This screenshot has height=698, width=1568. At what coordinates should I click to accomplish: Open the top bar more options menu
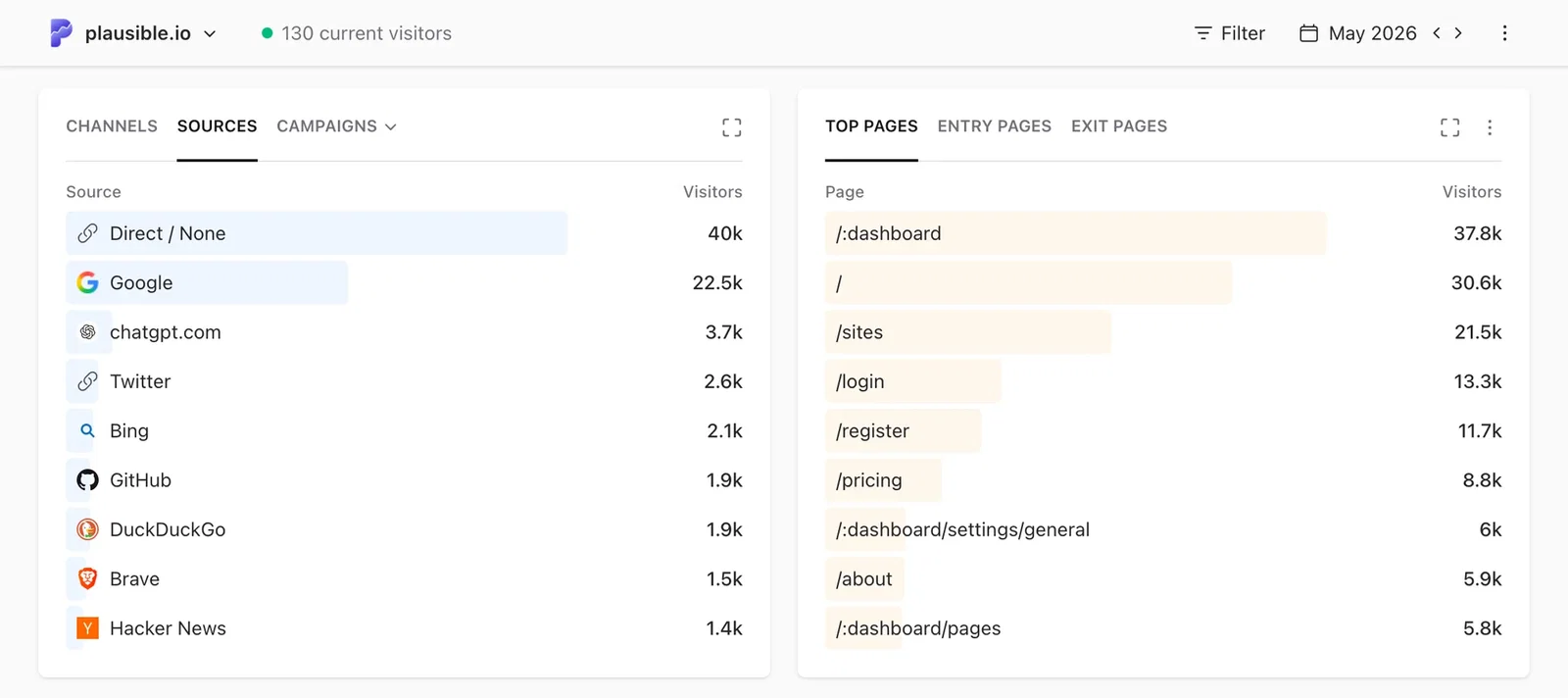1504,33
